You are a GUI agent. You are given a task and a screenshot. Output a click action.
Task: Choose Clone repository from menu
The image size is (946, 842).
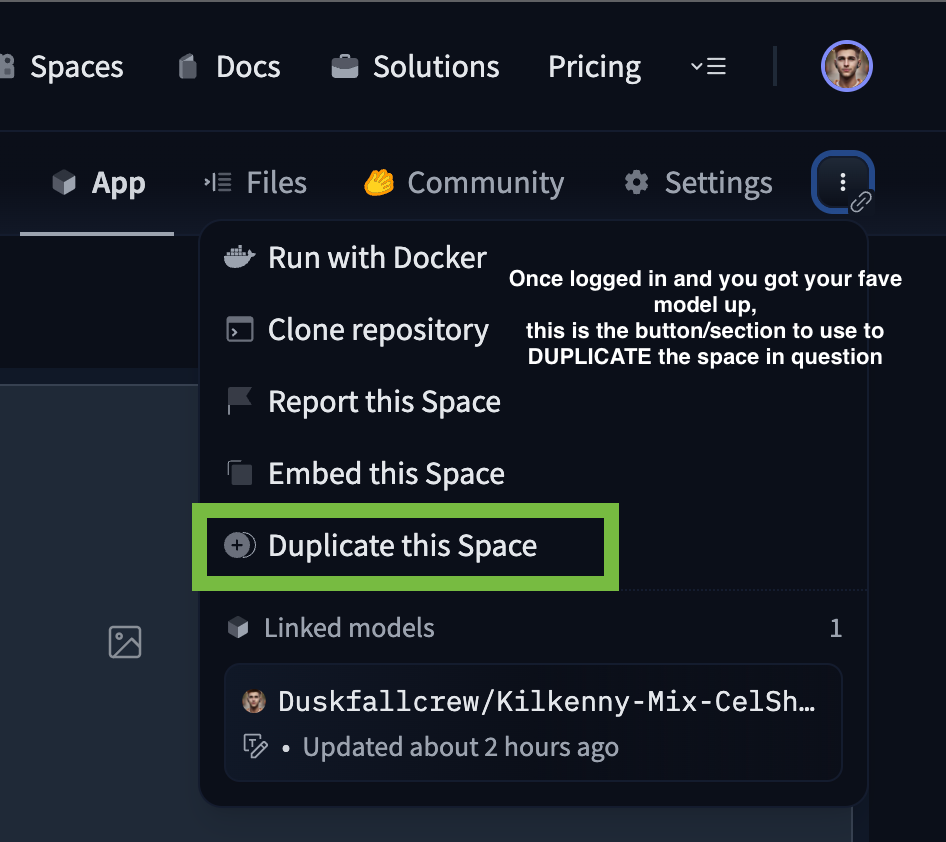pyautogui.click(x=357, y=330)
